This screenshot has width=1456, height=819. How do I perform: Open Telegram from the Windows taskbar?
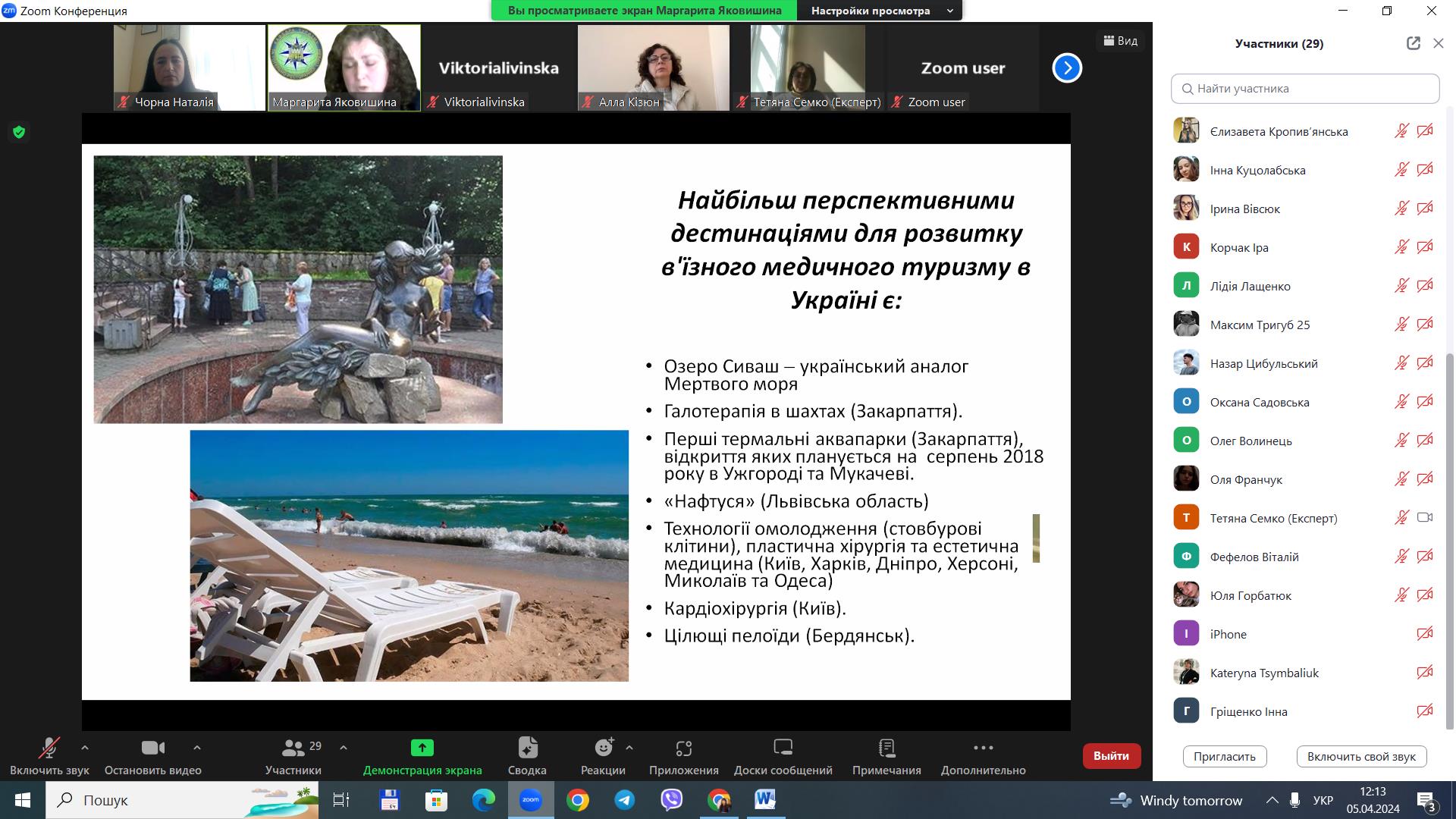pos(625,800)
